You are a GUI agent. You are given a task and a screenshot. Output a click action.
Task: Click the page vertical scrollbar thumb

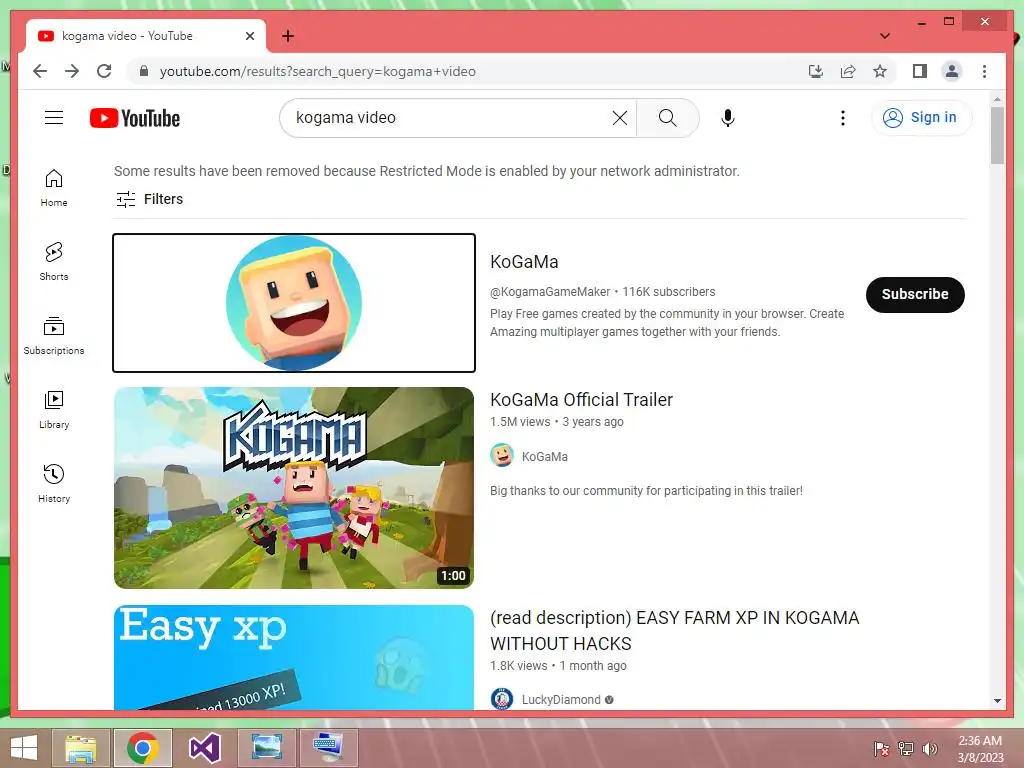point(997,135)
